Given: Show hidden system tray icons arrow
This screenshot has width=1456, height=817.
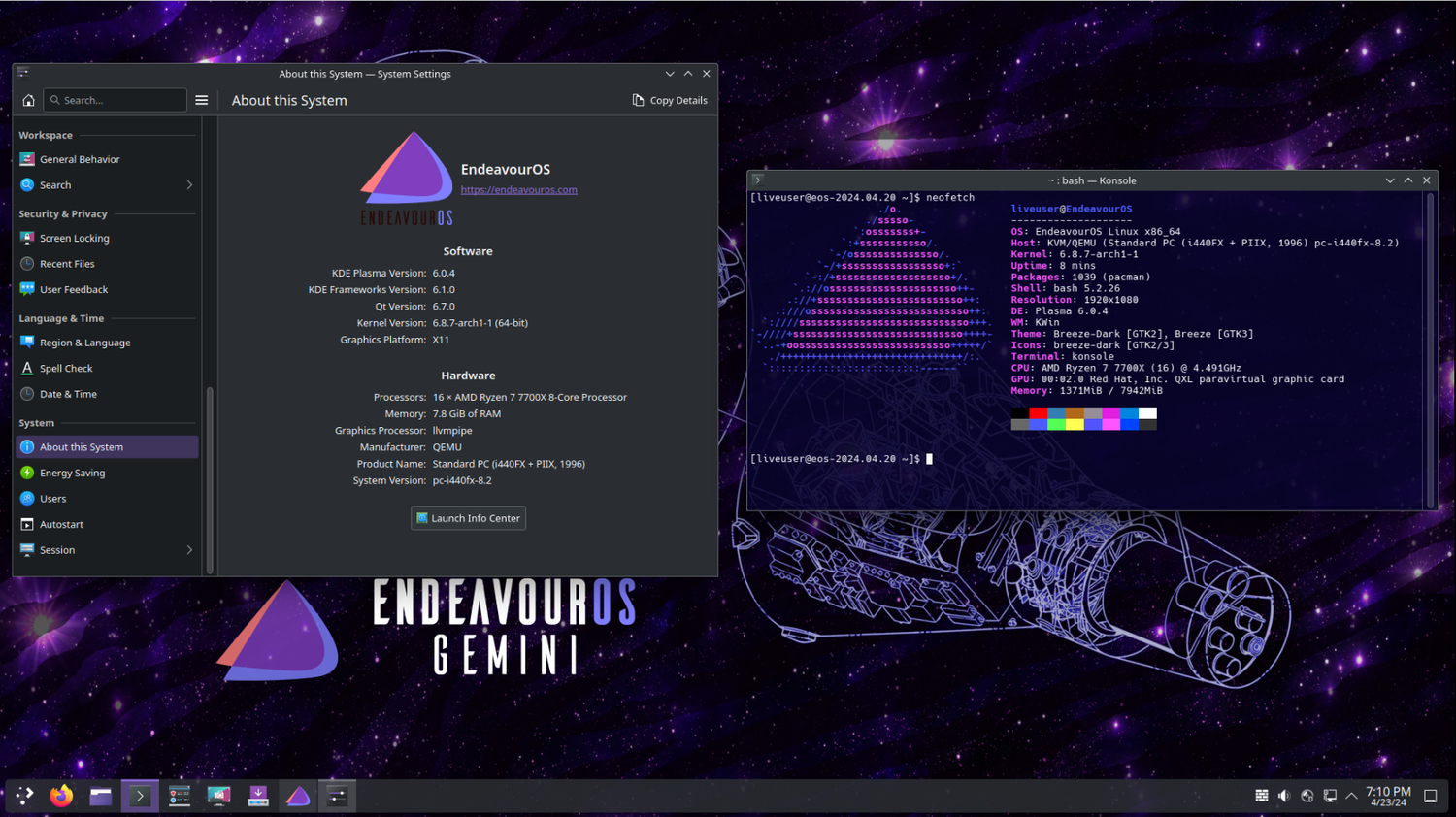Looking at the screenshot, I should coord(1351,796).
